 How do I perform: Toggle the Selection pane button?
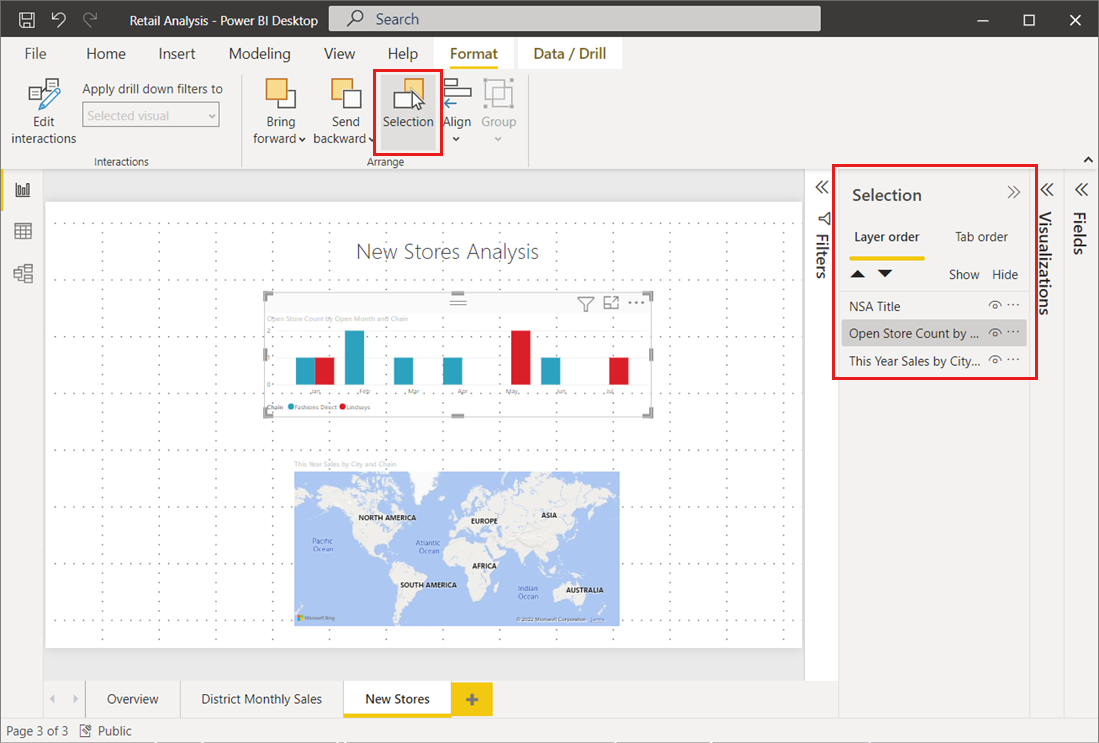click(408, 111)
